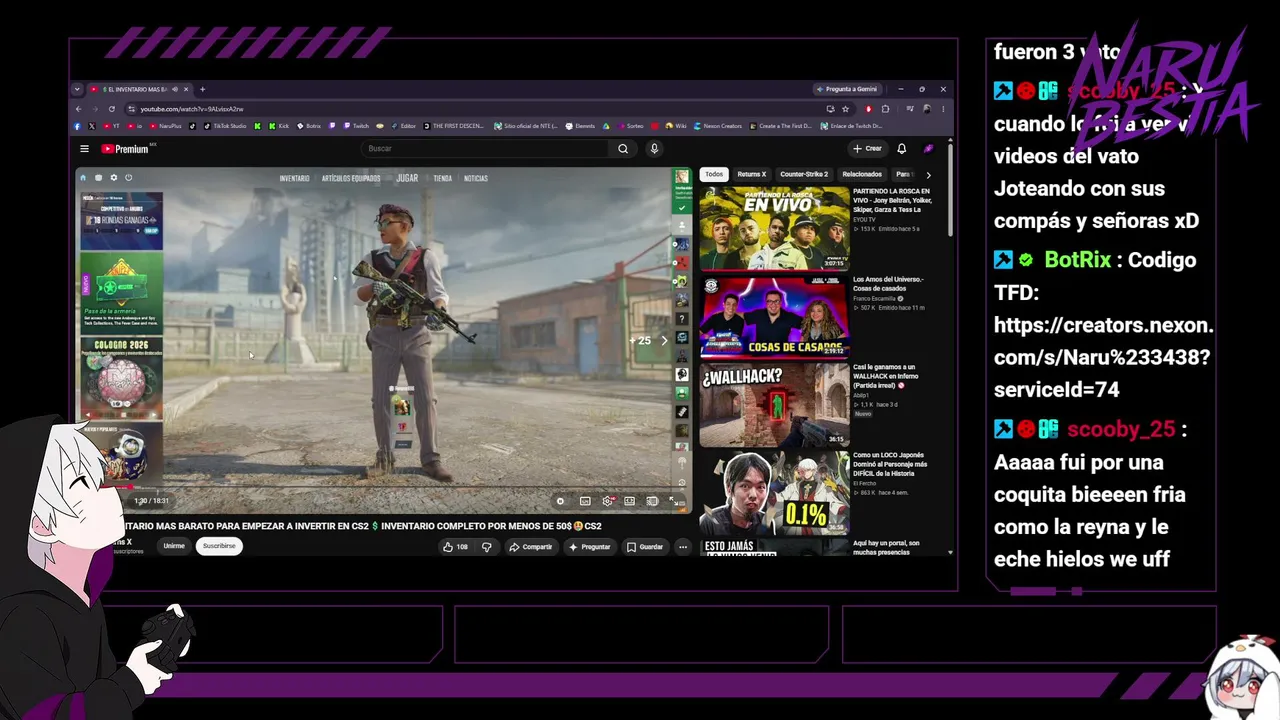Open the Chrome three-dot menu
Viewport: 1280px width, 720px height.
pos(943,109)
